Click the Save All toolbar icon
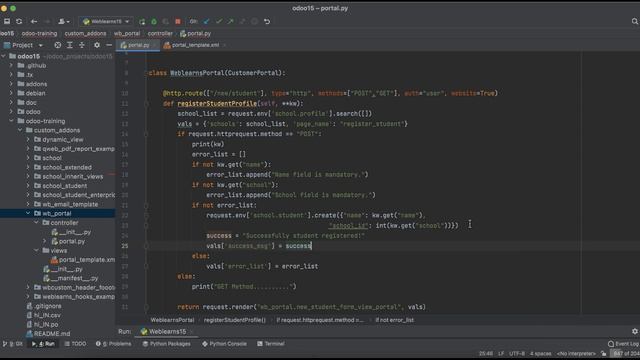 click(7, 21)
